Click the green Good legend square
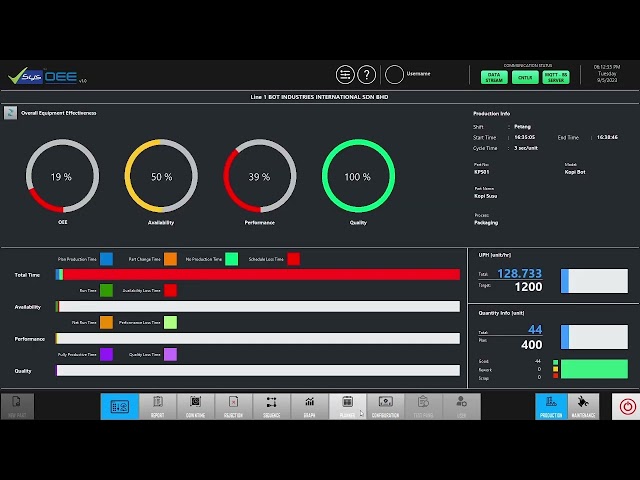Viewport: 640px width, 480px height. (x=556, y=362)
